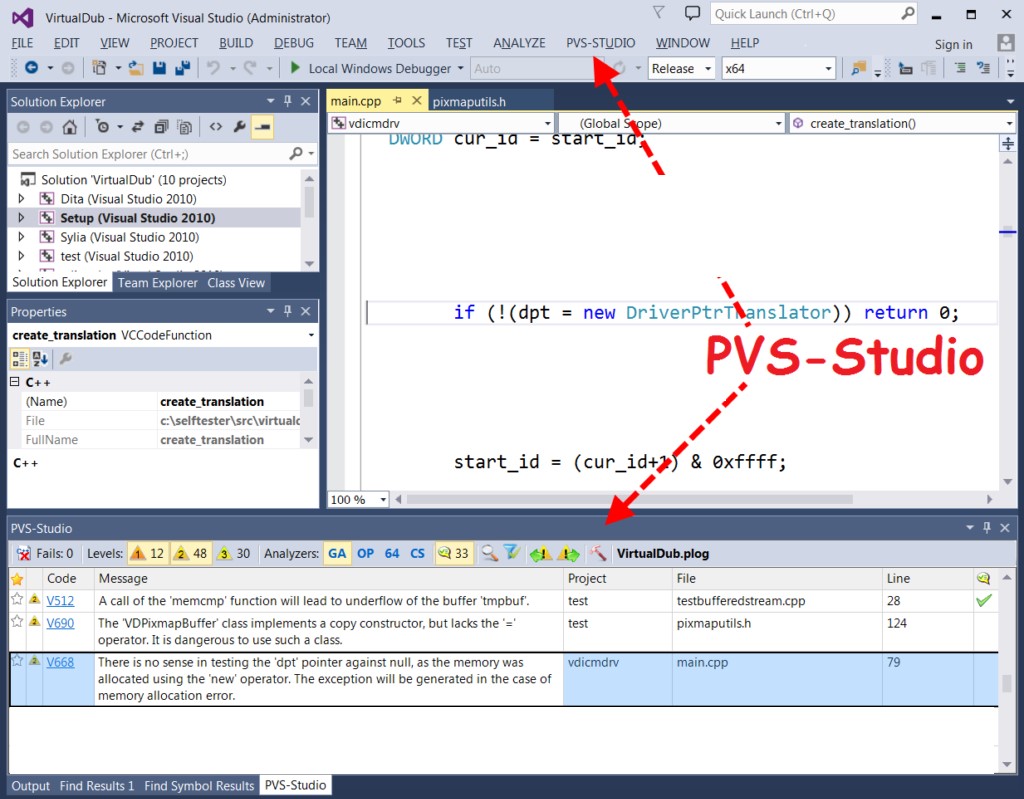
Task: Jump to next PVS-Studio warning
Action: (x=568, y=554)
